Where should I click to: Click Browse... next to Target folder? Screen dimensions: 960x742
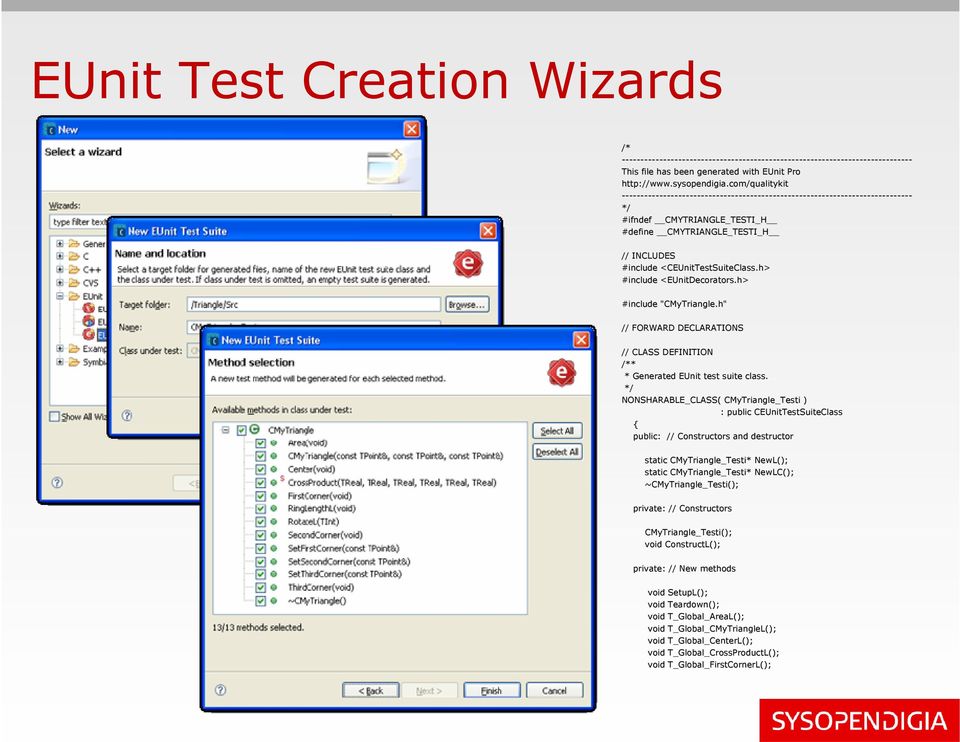(467, 304)
